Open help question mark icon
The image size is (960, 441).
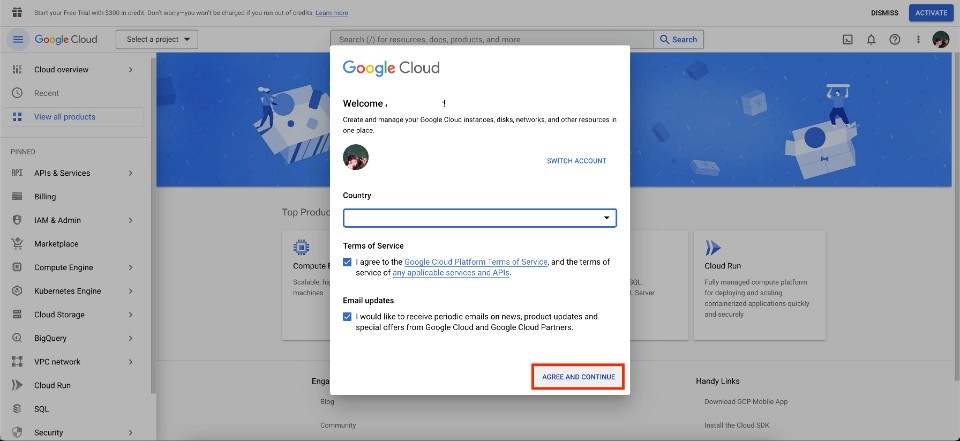[894, 39]
